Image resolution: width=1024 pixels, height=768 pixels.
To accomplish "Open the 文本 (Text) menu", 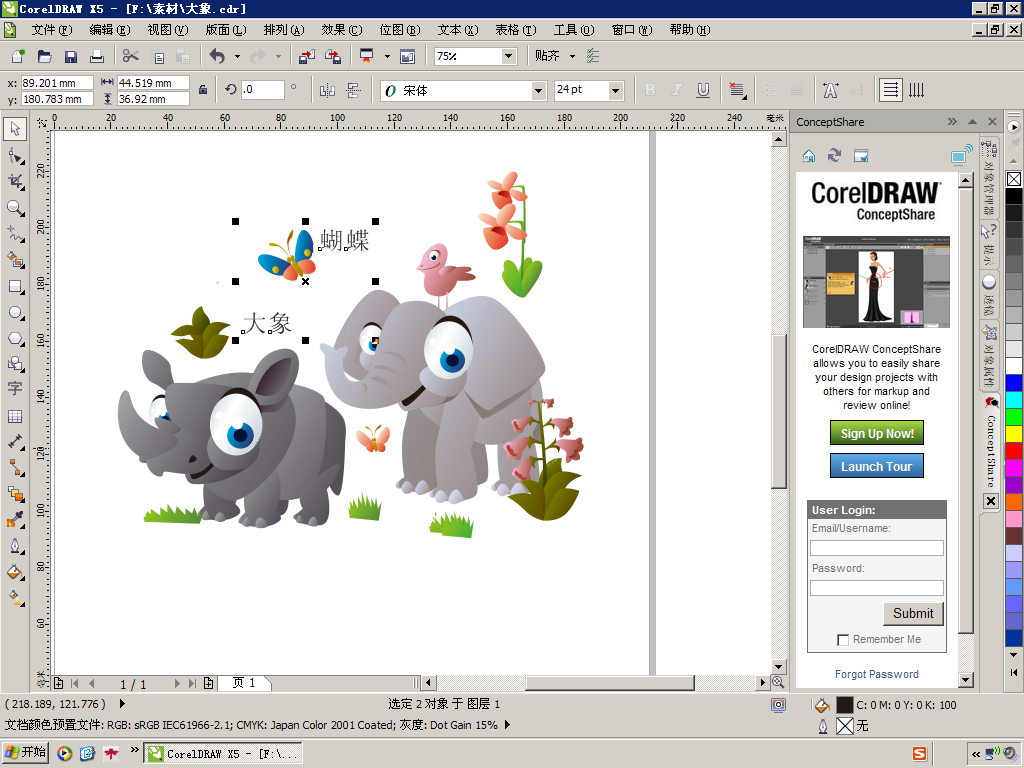I will tap(456, 30).
